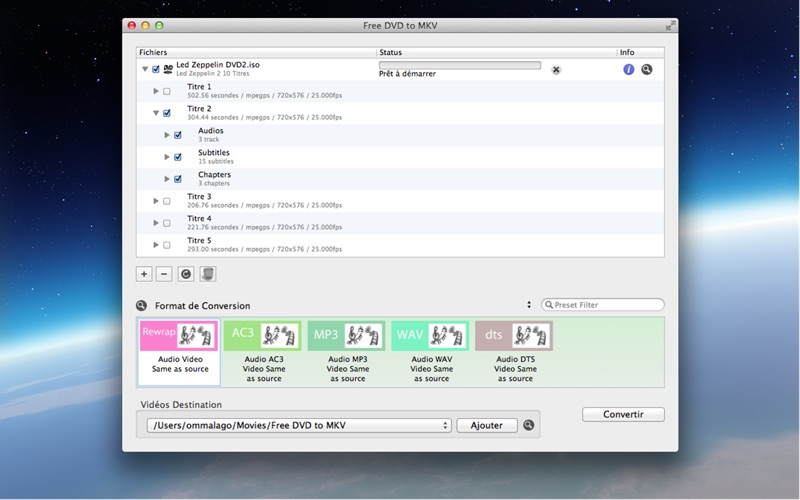Viewport: 800px width, 500px height.
Task: Click the magnifier icon in the Info column
Action: click(646, 69)
